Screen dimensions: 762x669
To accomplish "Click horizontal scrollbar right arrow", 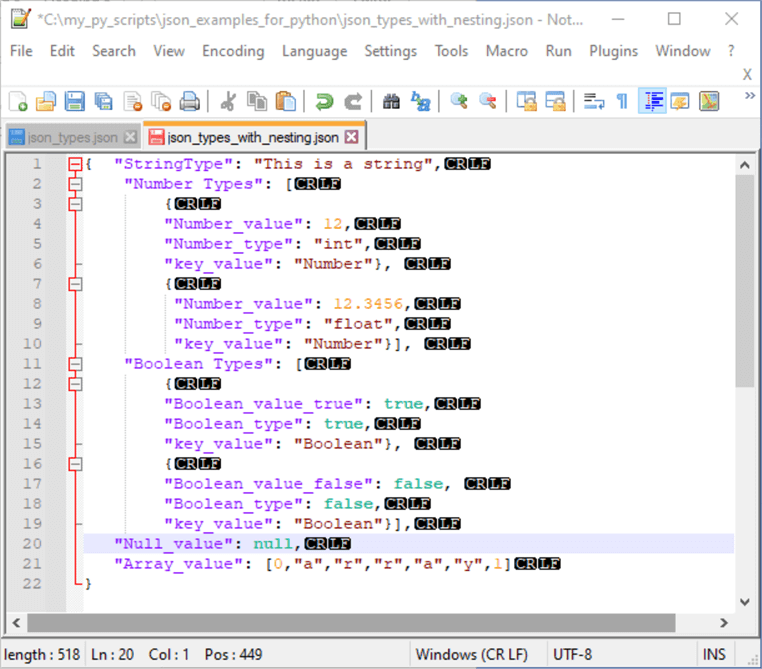I will pos(724,623).
